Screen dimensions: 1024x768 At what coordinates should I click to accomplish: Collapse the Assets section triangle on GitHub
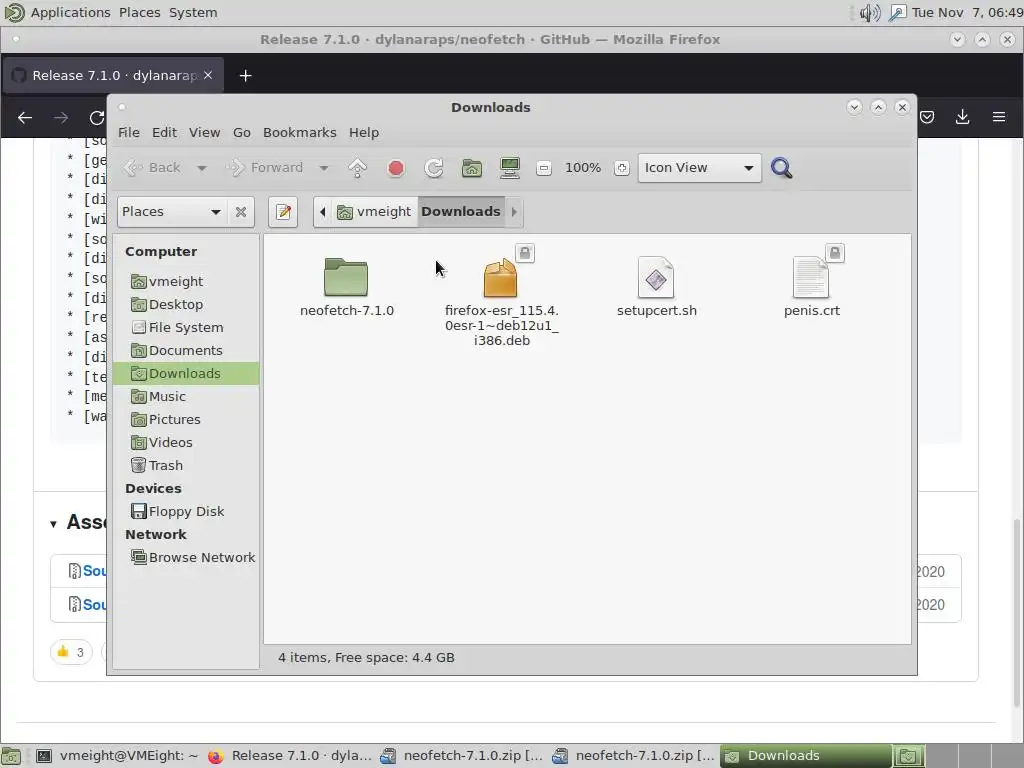click(x=53, y=524)
